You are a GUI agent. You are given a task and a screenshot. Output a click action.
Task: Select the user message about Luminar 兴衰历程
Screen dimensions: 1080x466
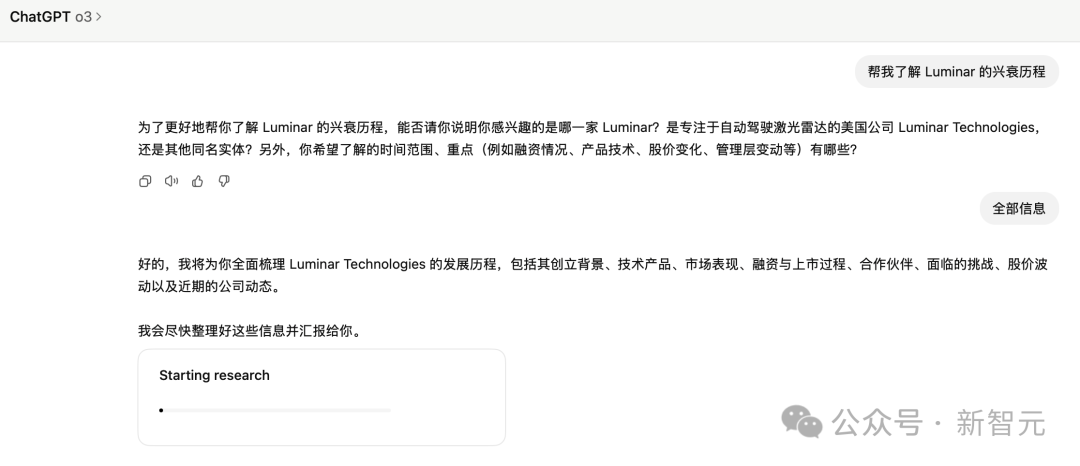tap(956, 72)
